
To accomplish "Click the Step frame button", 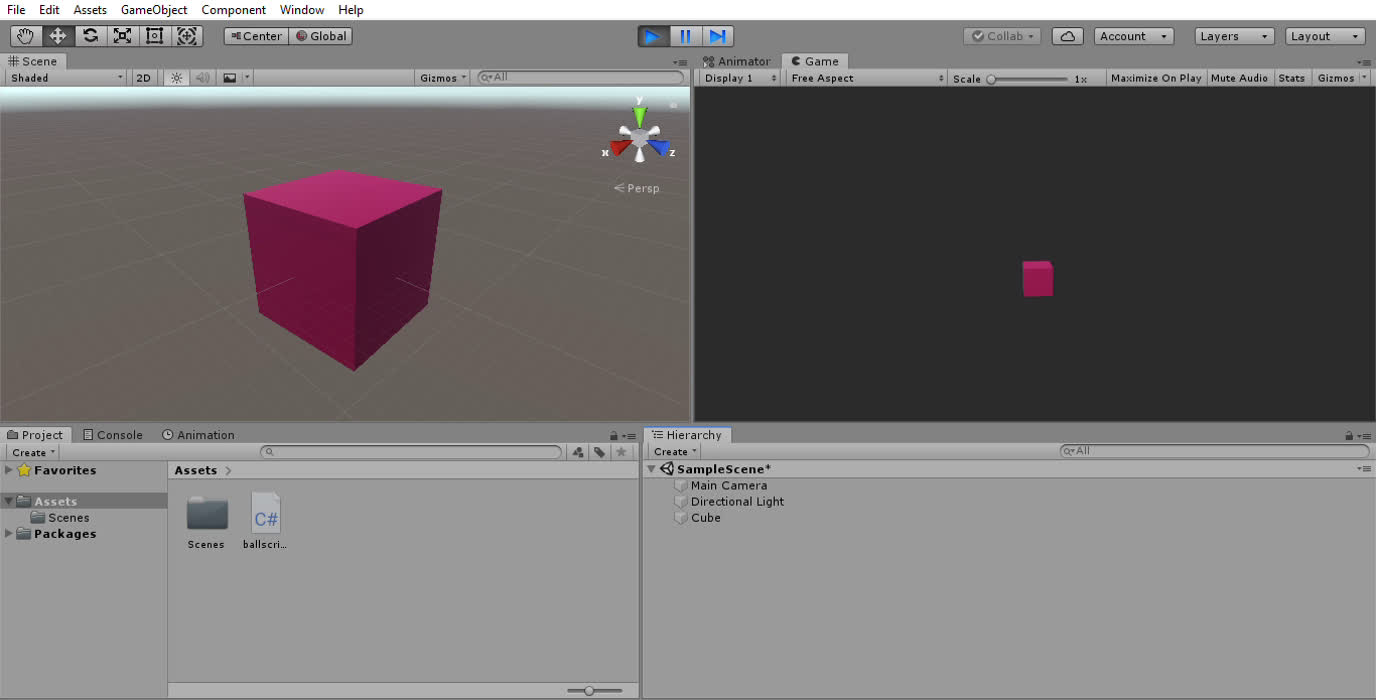I will [717, 36].
